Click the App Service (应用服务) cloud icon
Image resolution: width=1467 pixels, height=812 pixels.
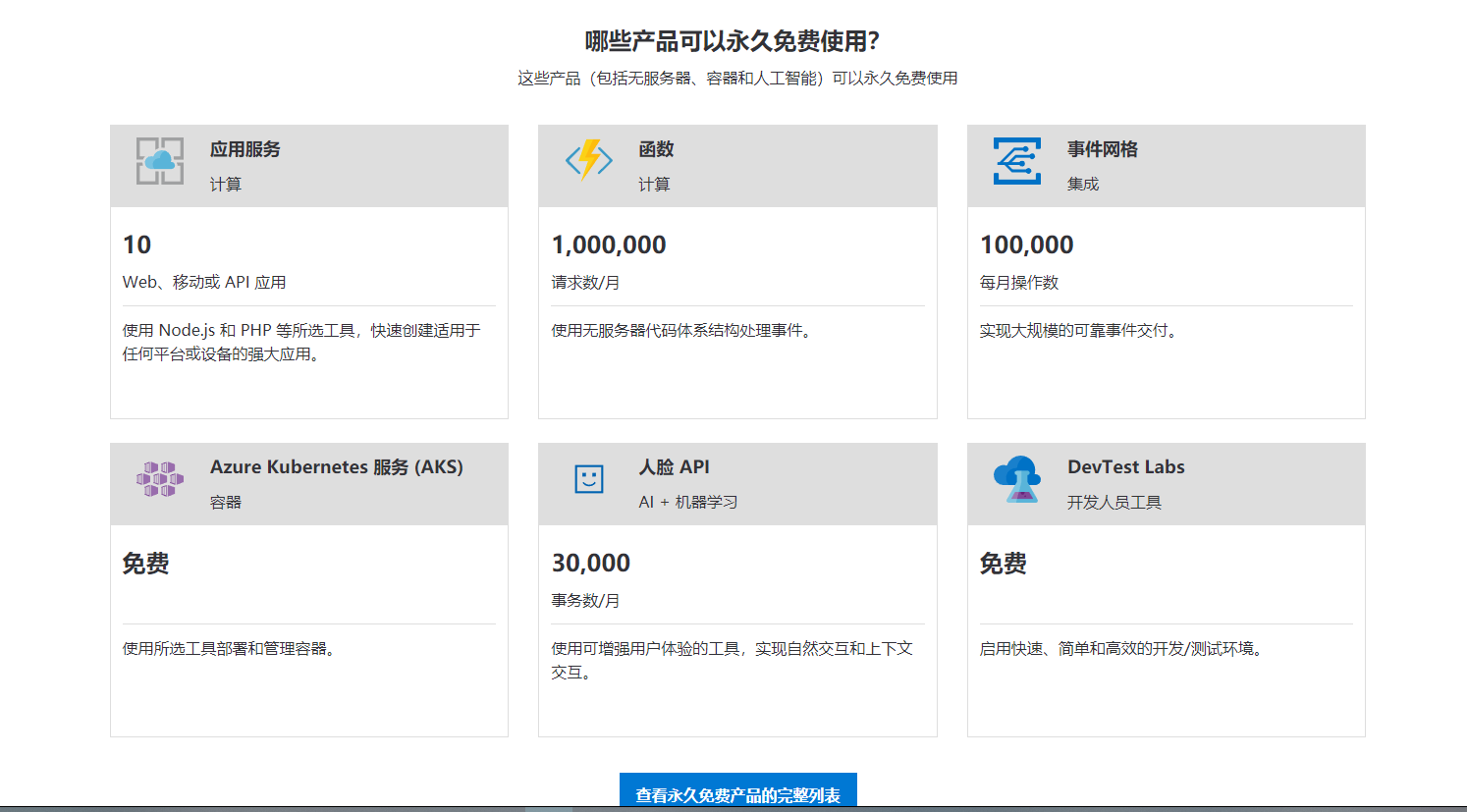160,161
